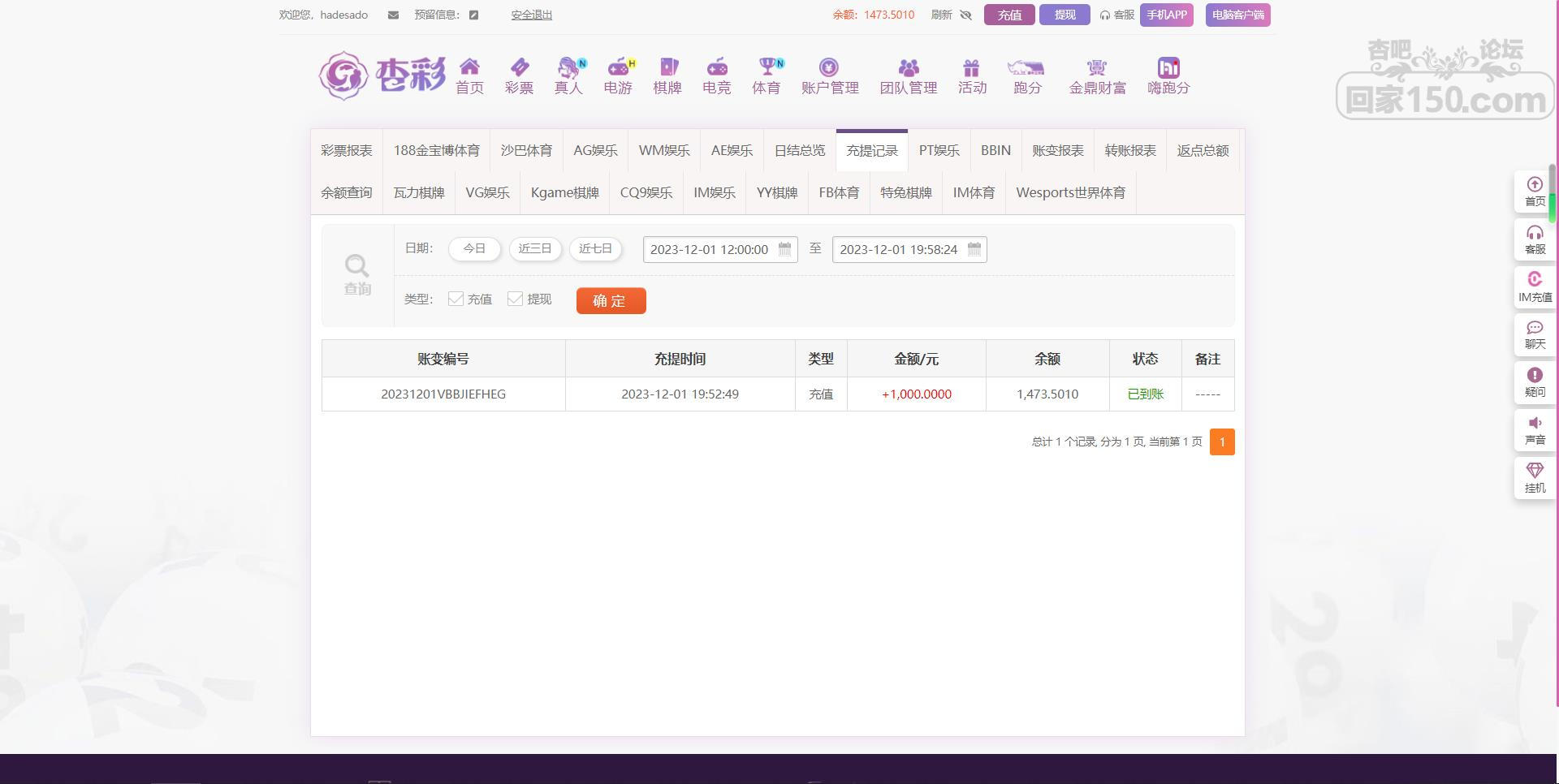The height and width of the screenshot is (784, 1559).
Task: Toggle the 提现 type checkbox
Action: coord(515,299)
